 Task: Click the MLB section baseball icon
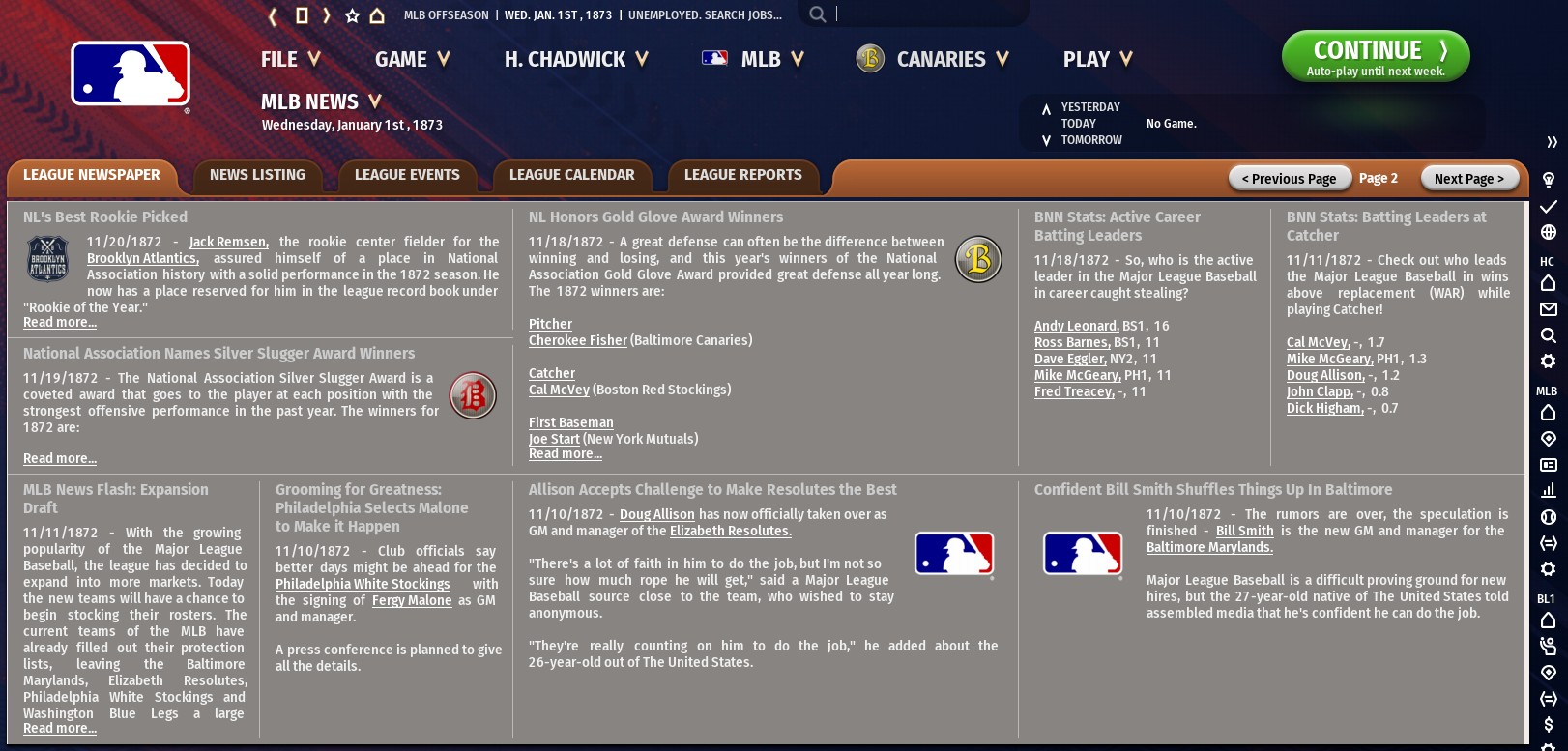click(x=1548, y=517)
